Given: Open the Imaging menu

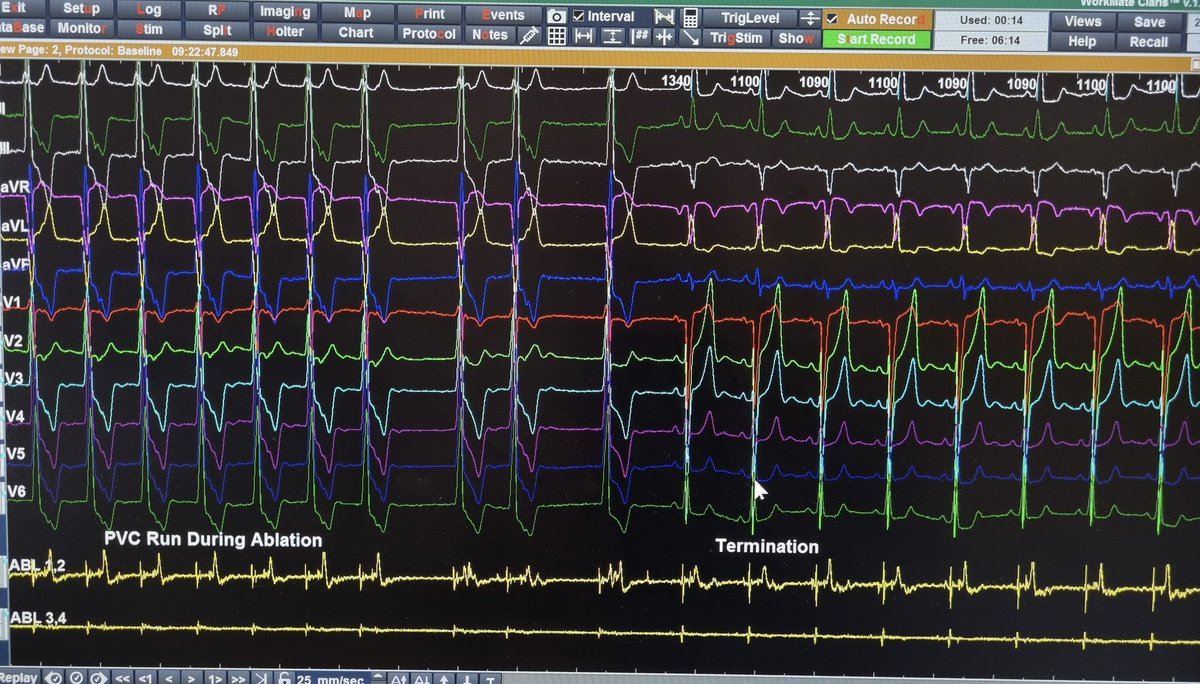Looking at the screenshot, I should (285, 13).
